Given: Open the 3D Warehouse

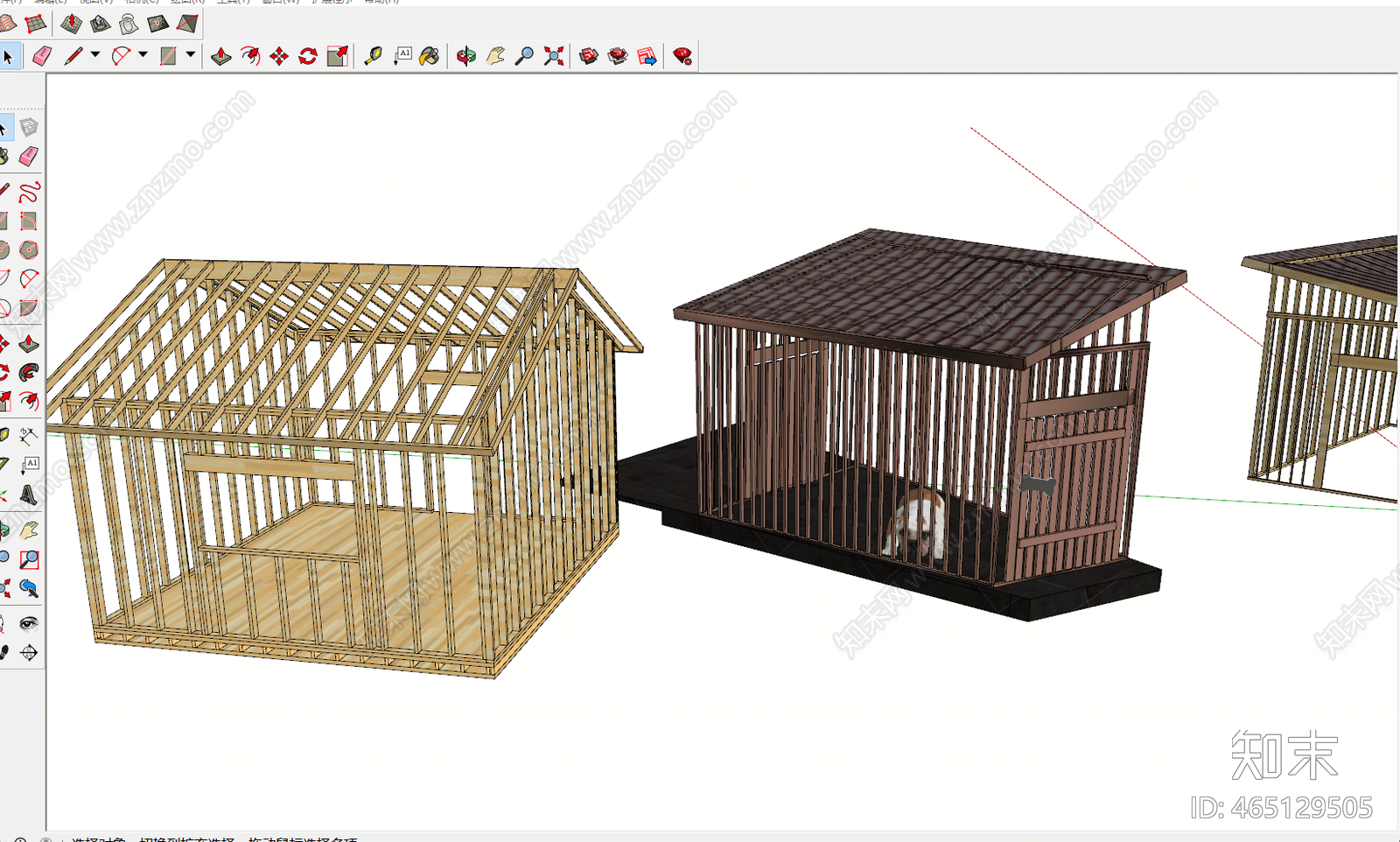Looking at the screenshot, I should 589,57.
